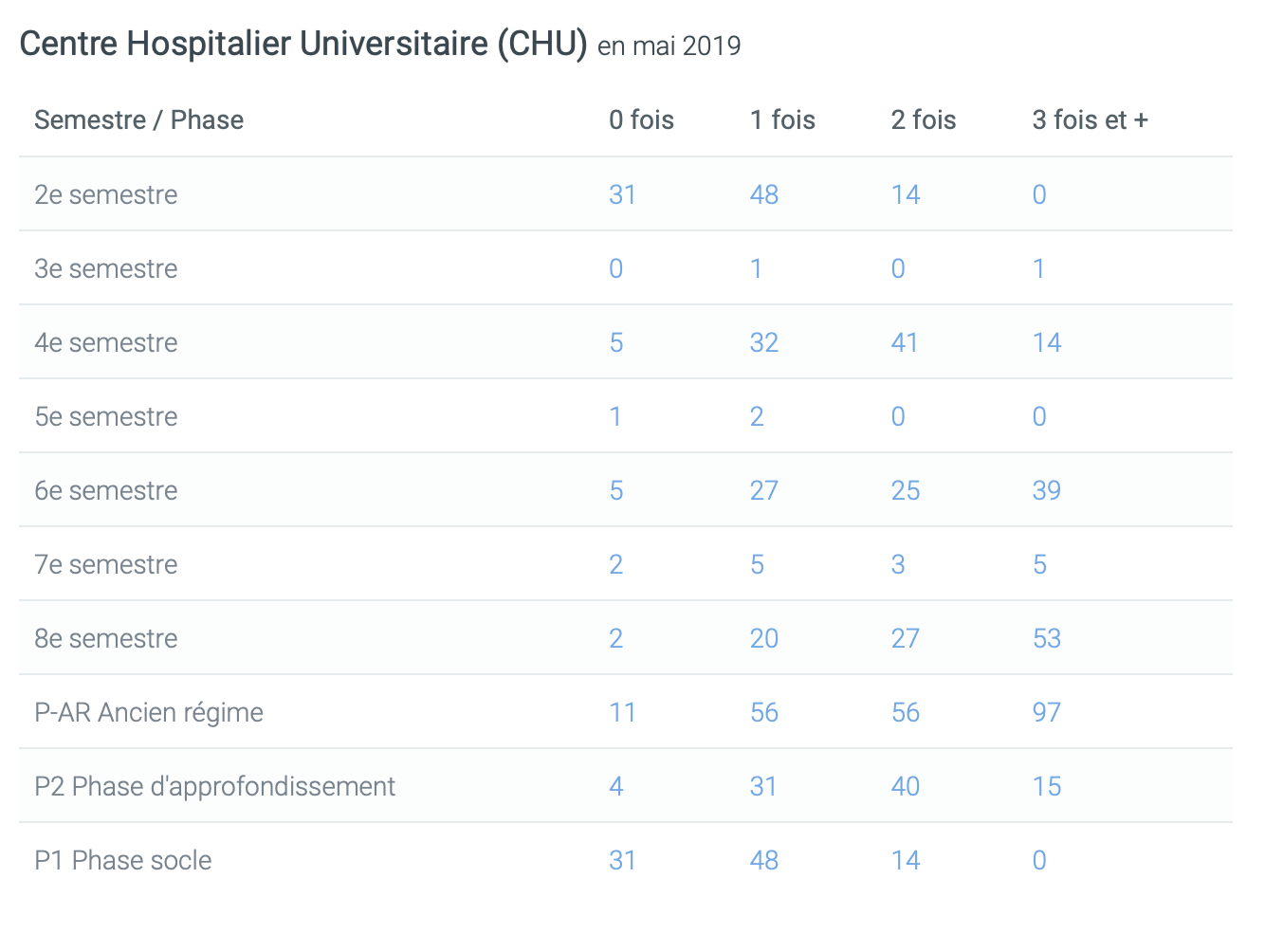Click the P-AR Ancien régime value 97
Image resolution: width=1265 pixels, height=952 pixels.
click(1046, 712)
